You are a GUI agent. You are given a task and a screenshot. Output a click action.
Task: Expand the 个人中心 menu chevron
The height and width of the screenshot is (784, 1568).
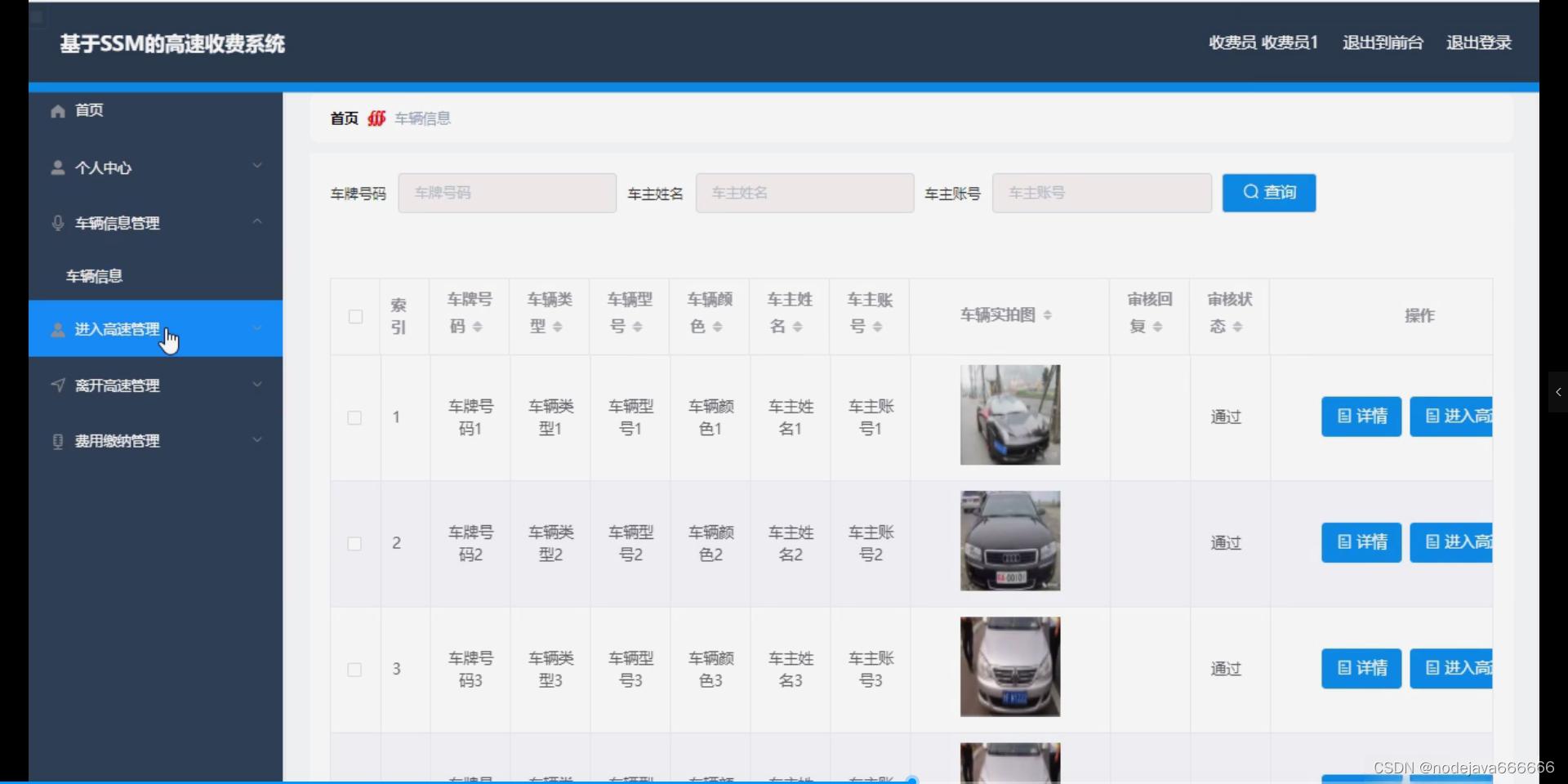click(257, 166)
